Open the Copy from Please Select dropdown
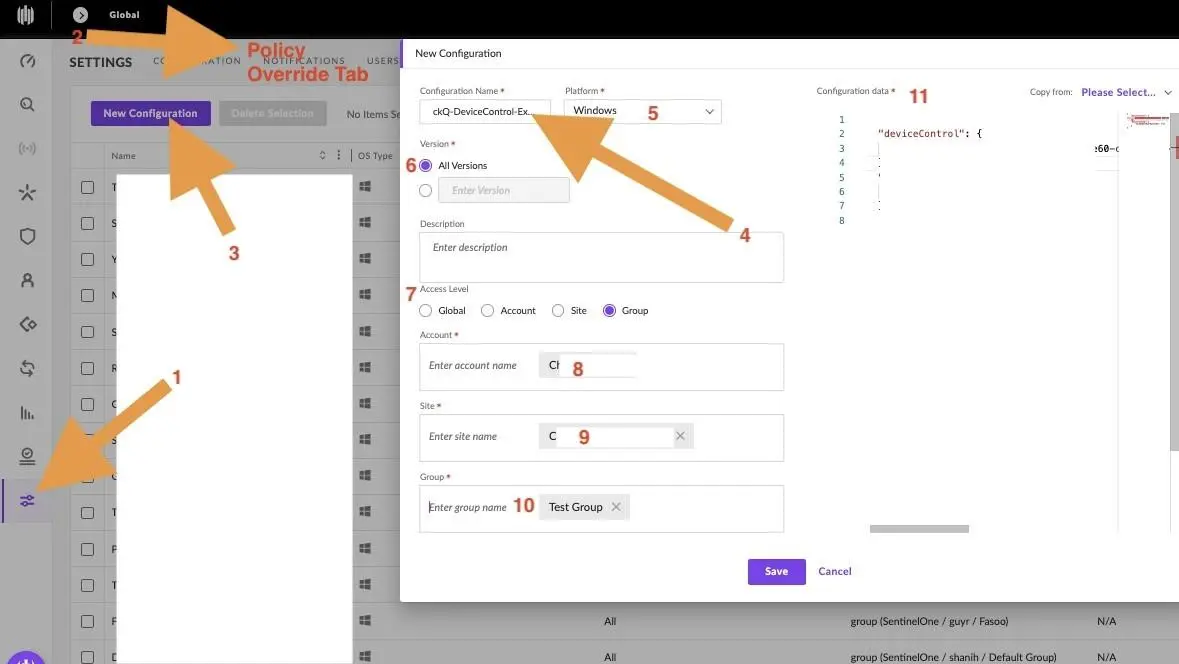Image resolution: width=1179 pixels, height=664 pixels. 1126,92
